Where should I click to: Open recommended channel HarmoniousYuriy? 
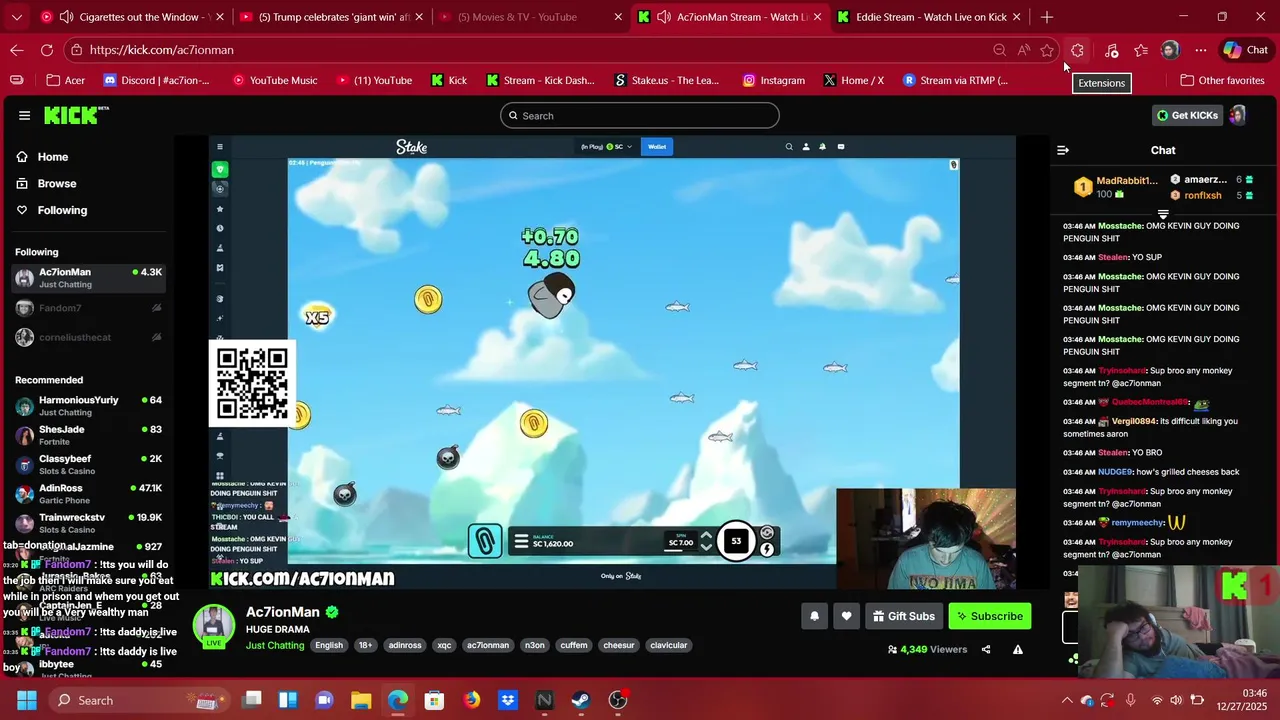[x=88, y=406]
